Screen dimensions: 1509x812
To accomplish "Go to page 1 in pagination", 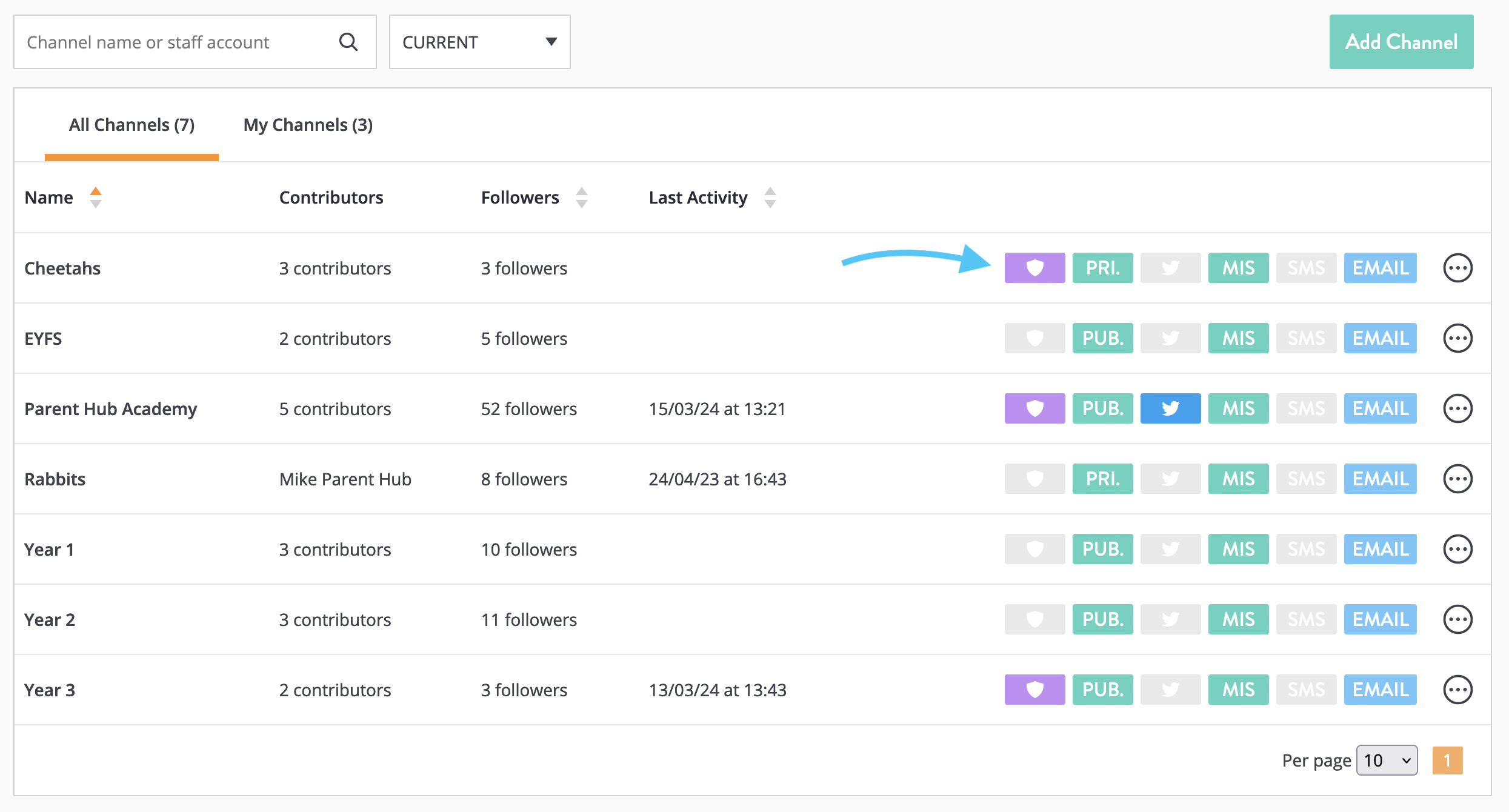I will 1447,760.
